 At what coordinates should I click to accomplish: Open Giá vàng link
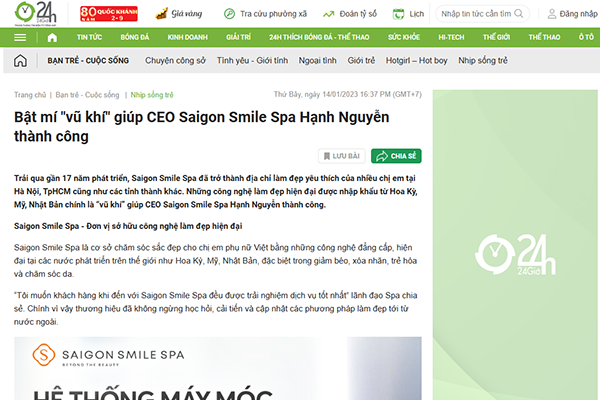coord(186,14)
